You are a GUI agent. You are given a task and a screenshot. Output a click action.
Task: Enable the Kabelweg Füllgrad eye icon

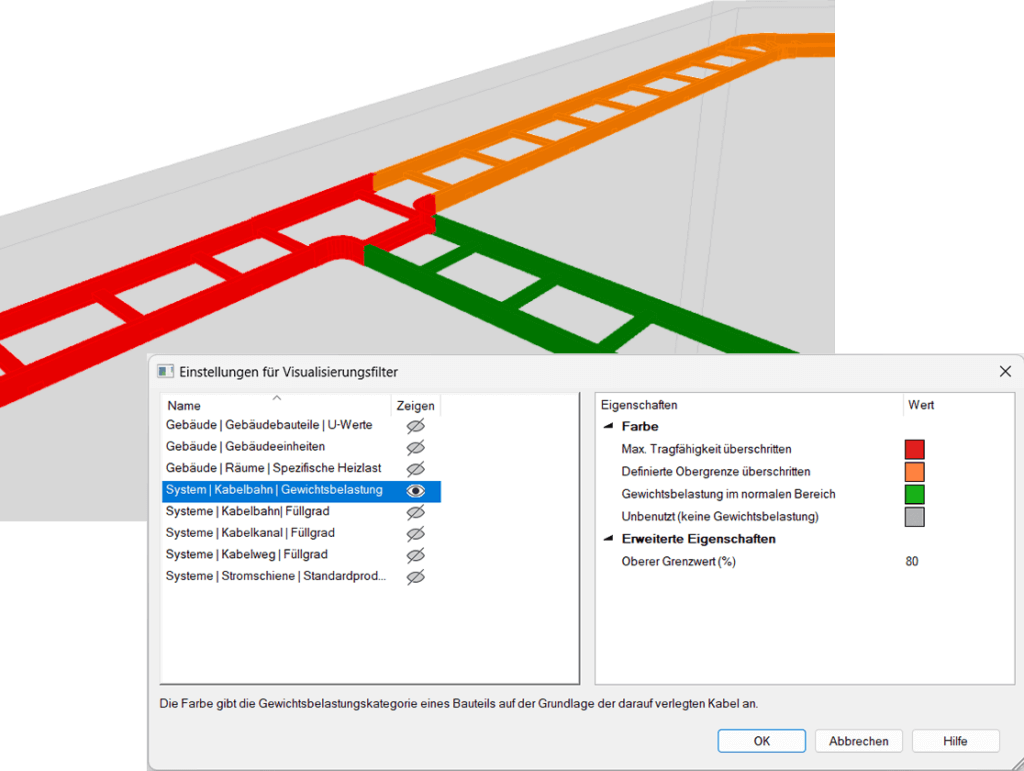coord(415,555)
